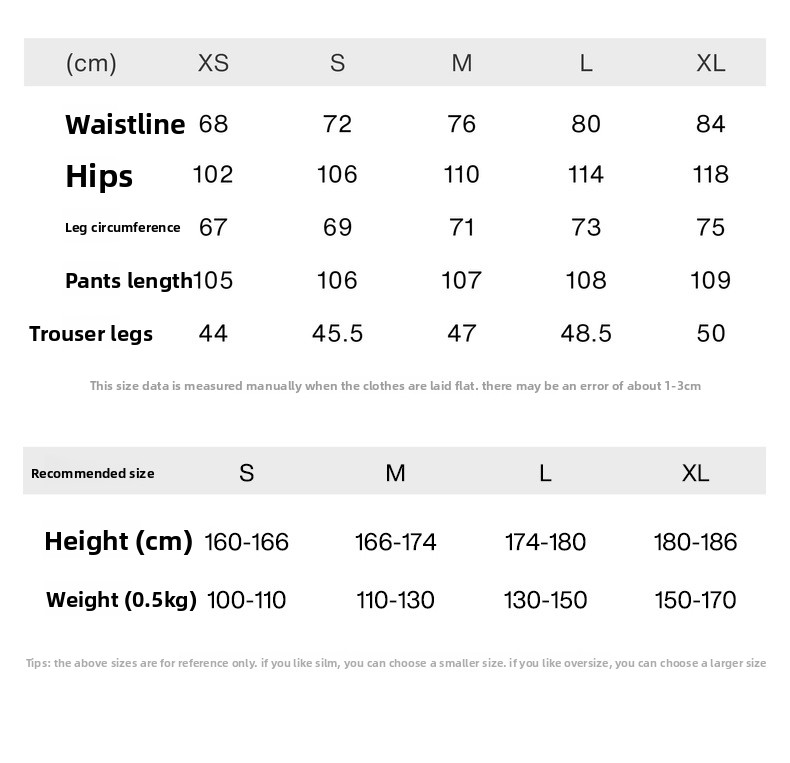This screenshot has height=763, width=790.
Task: Click the Hips row label
Action: pyautogui.click(x=99, y=176)
